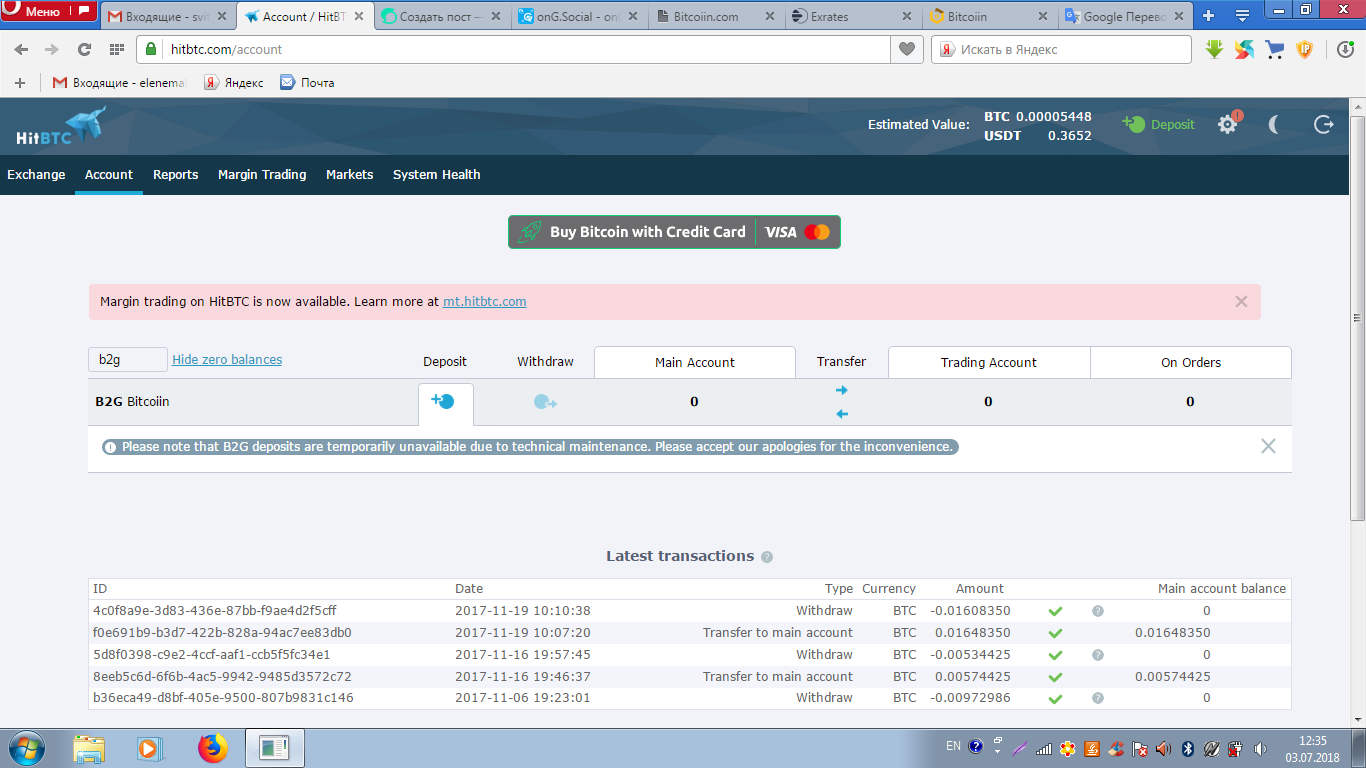
Task: Go forward to the next page
Action: [x=52, y=49]
